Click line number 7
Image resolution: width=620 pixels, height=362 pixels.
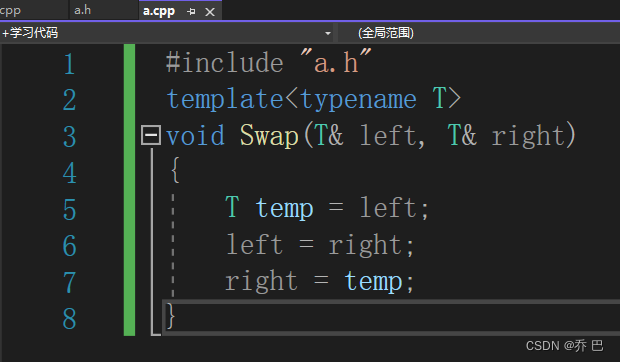[69, 283]
